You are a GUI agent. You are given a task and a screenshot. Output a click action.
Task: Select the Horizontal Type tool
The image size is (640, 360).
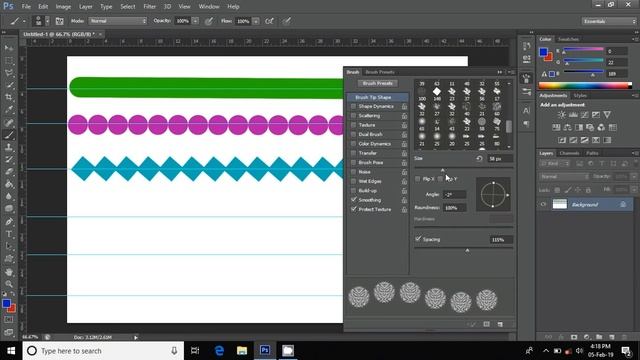[9, 234]
